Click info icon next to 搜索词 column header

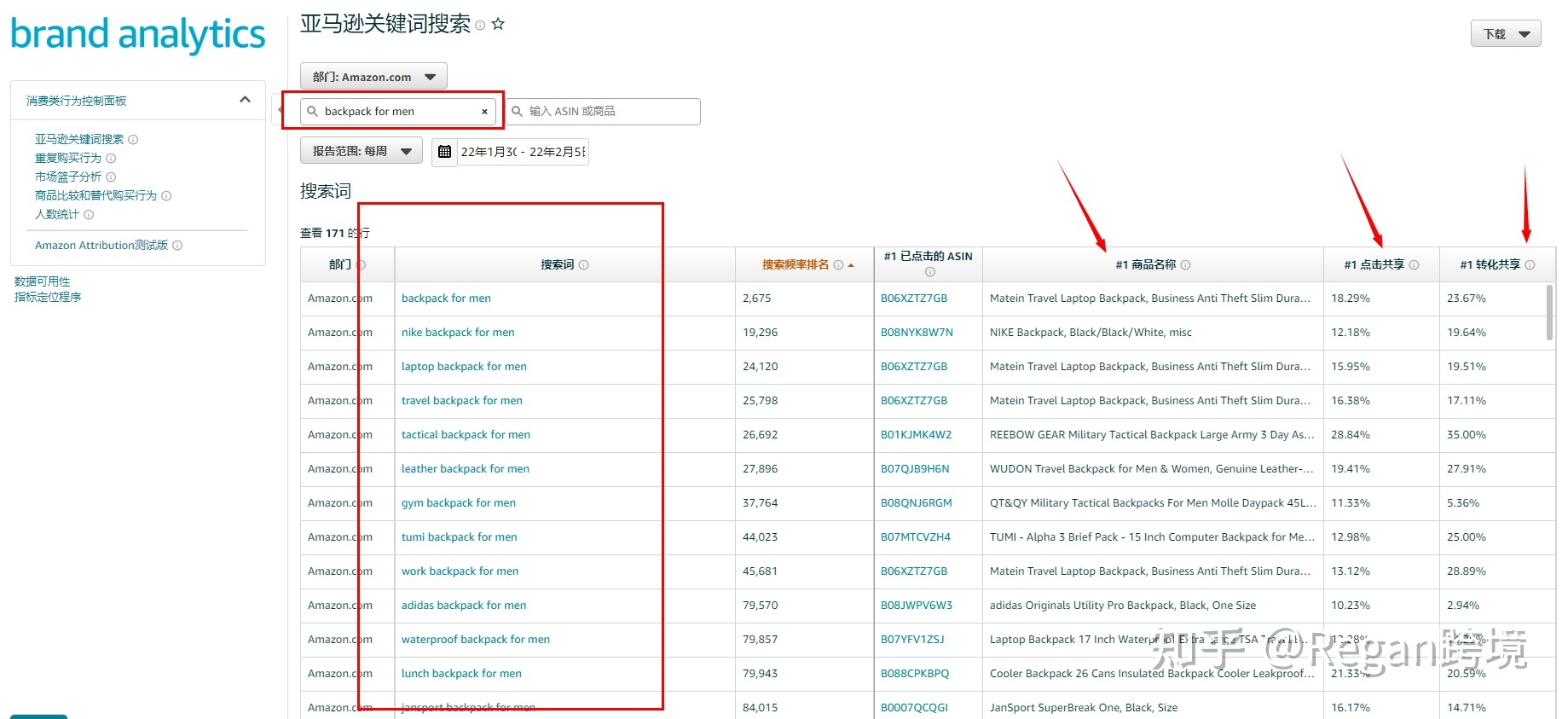pos(584,265)
